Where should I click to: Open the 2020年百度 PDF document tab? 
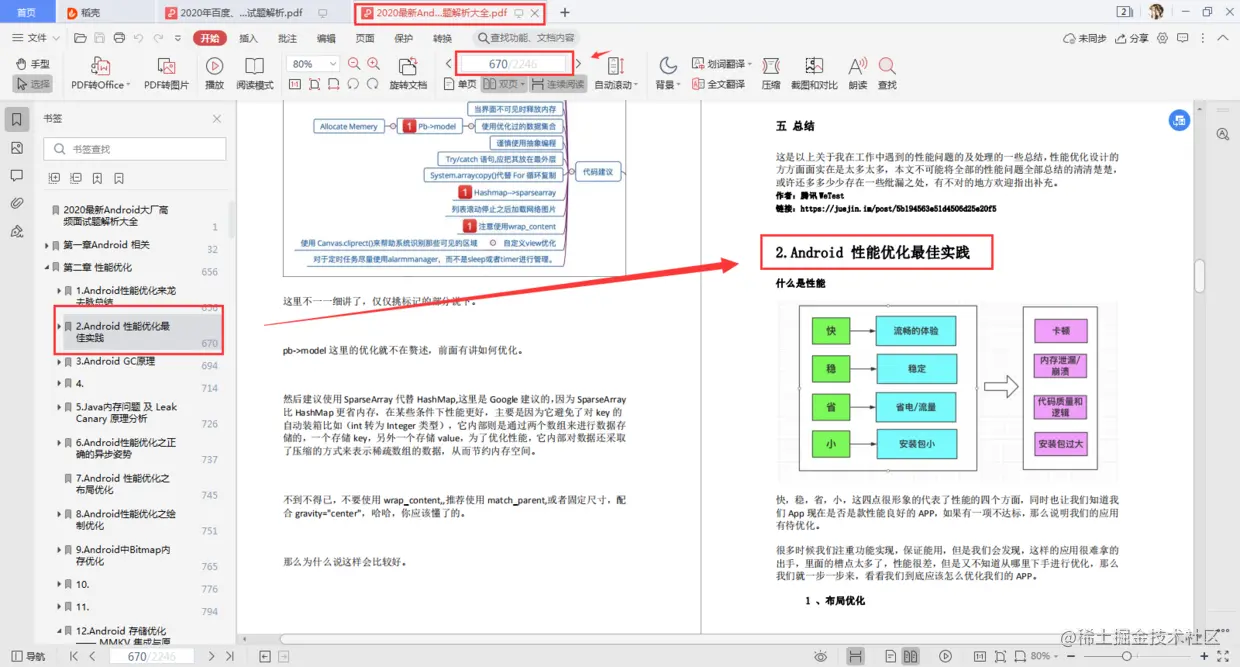(x=250, y=13)
